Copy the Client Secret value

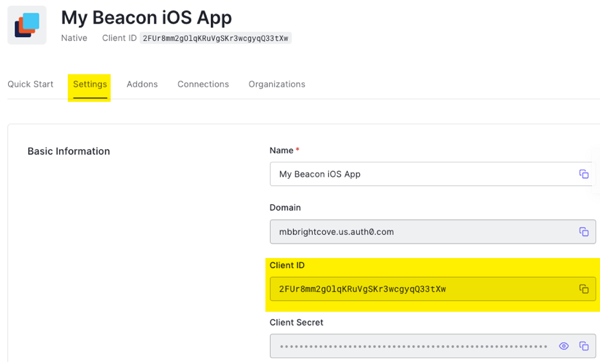[x=584, y=346]
